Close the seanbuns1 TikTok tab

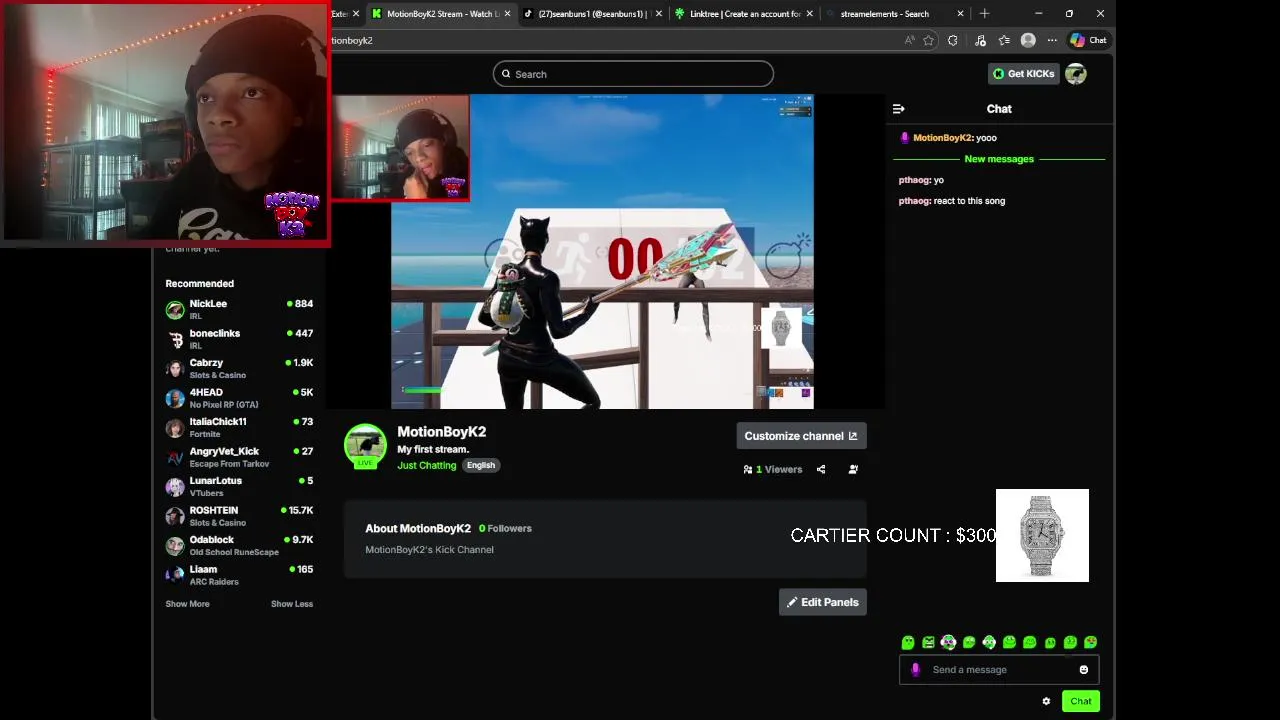point(659,14)
